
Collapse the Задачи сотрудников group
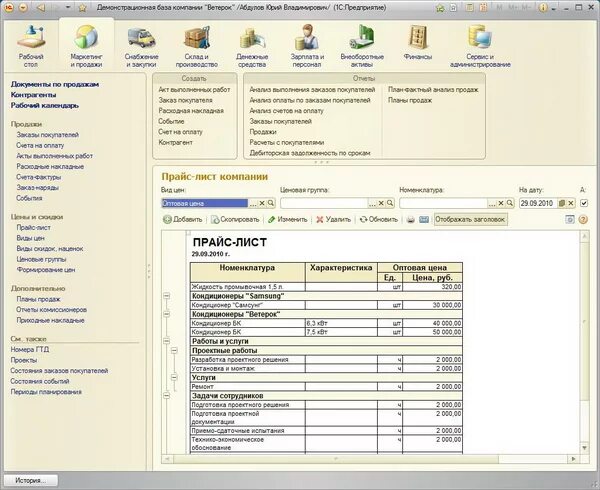(166, 396)
